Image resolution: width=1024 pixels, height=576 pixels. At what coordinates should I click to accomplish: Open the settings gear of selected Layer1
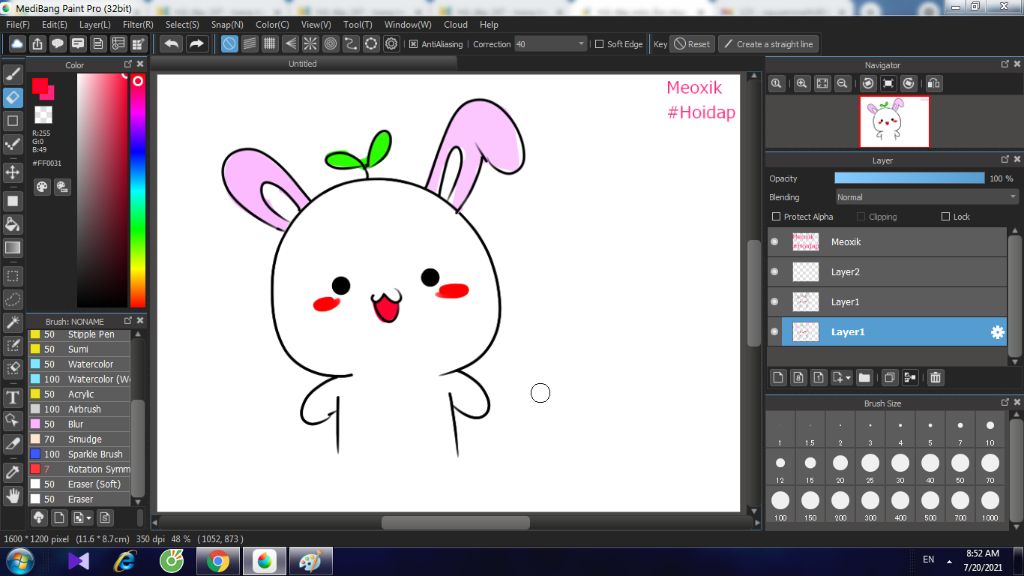(x=996, y=332)
